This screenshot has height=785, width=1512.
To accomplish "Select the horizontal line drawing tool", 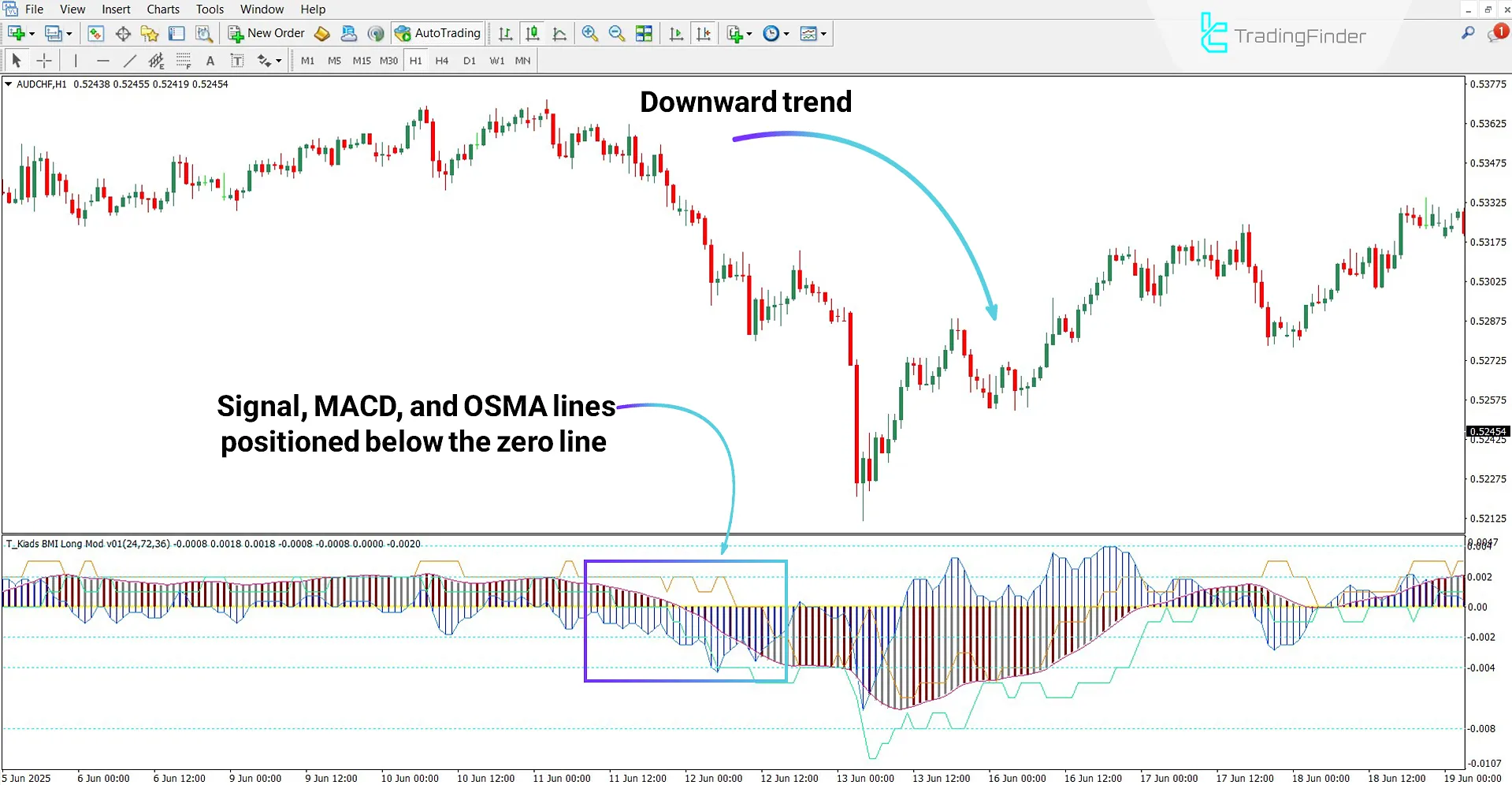I will tap(103, 60).
